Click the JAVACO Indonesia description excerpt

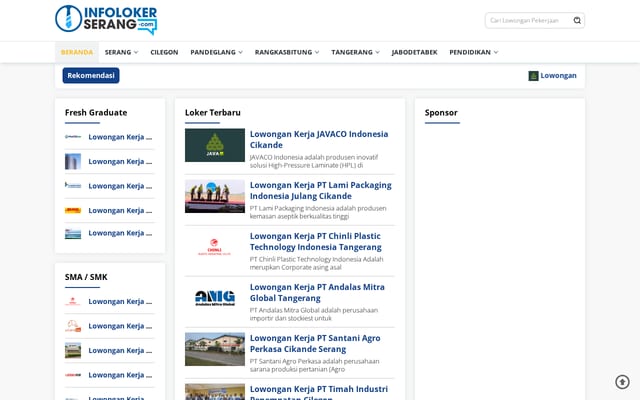point(314,161)
